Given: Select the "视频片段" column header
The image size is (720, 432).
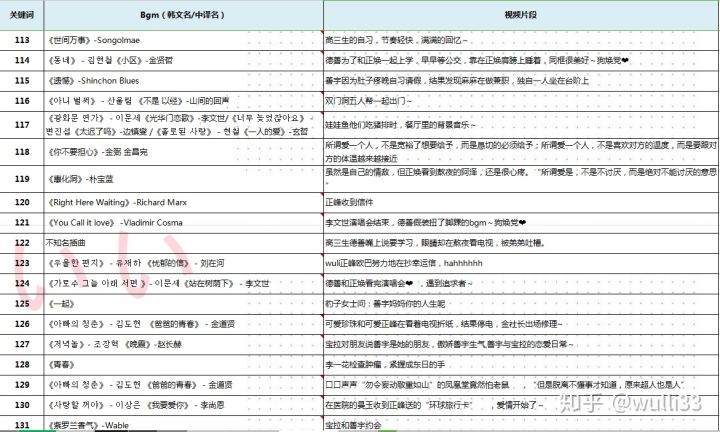Looking at the screenshot, I should coord(521,15).
